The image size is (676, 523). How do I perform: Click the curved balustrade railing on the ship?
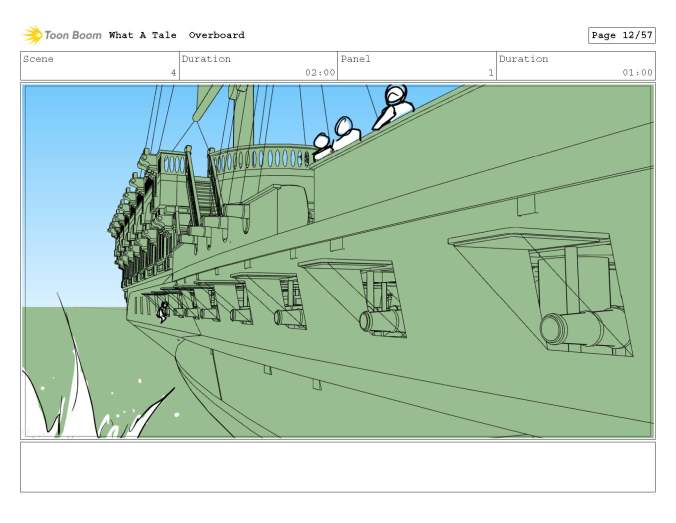tap(262, 158)
